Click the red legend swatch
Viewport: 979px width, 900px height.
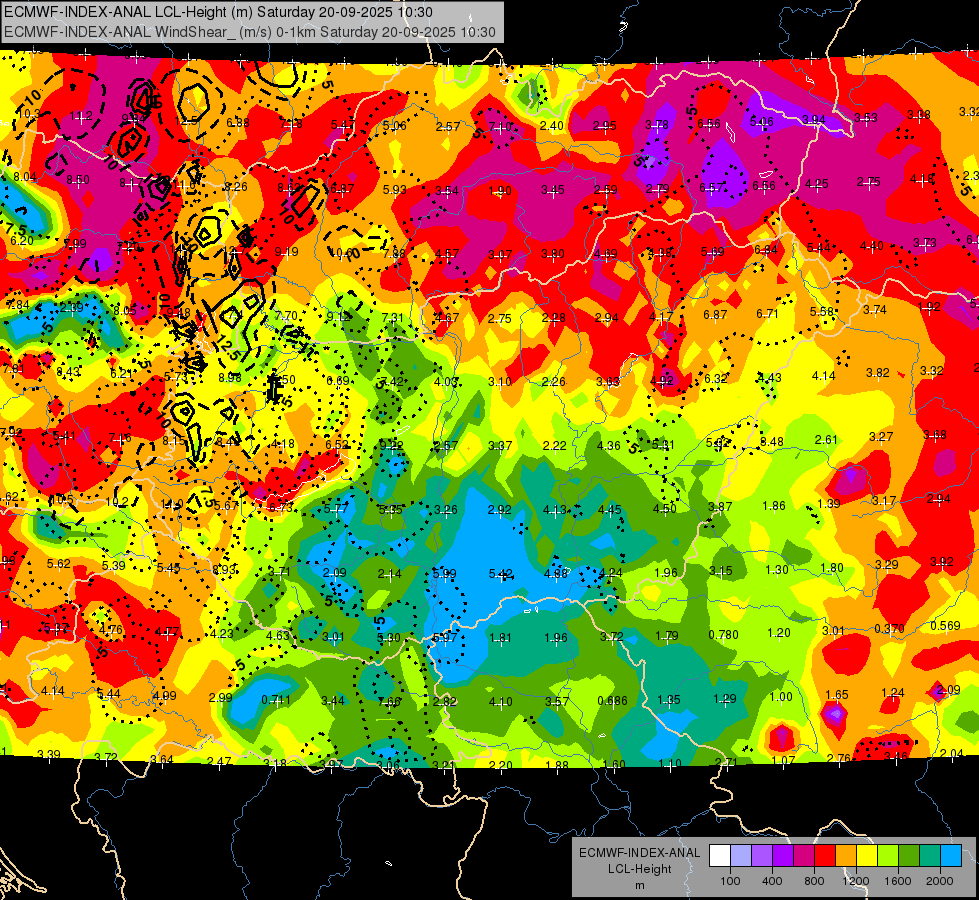pos(825,856)
